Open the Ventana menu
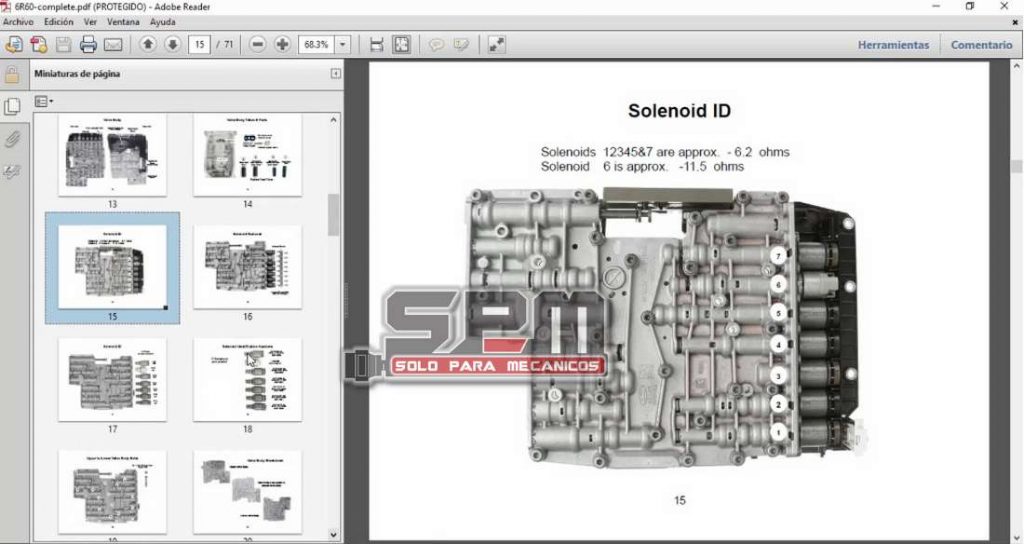The image size is (1024, 544). [123, 22]
